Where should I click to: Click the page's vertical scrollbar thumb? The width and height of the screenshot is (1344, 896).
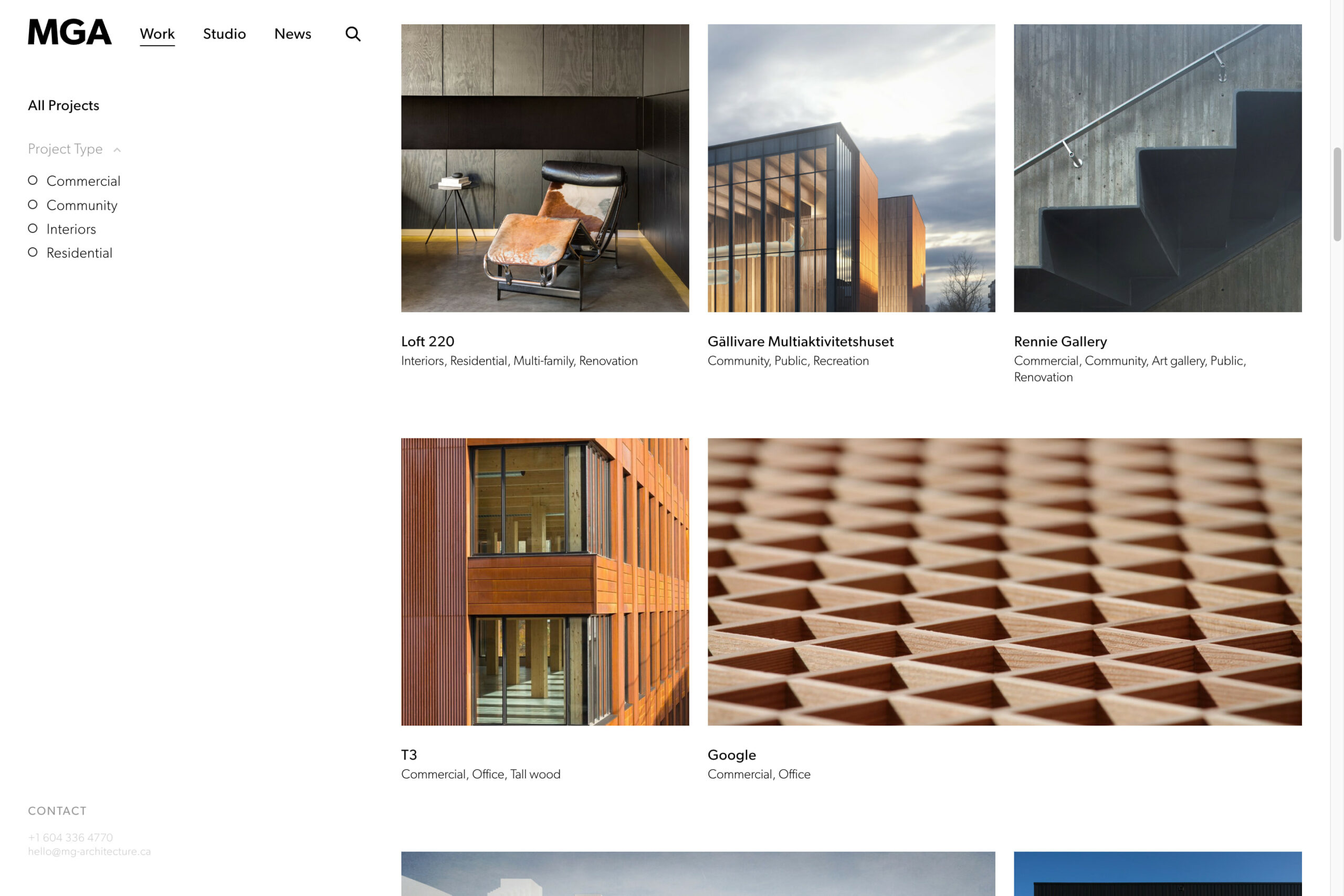click(x=1337, y=194)
